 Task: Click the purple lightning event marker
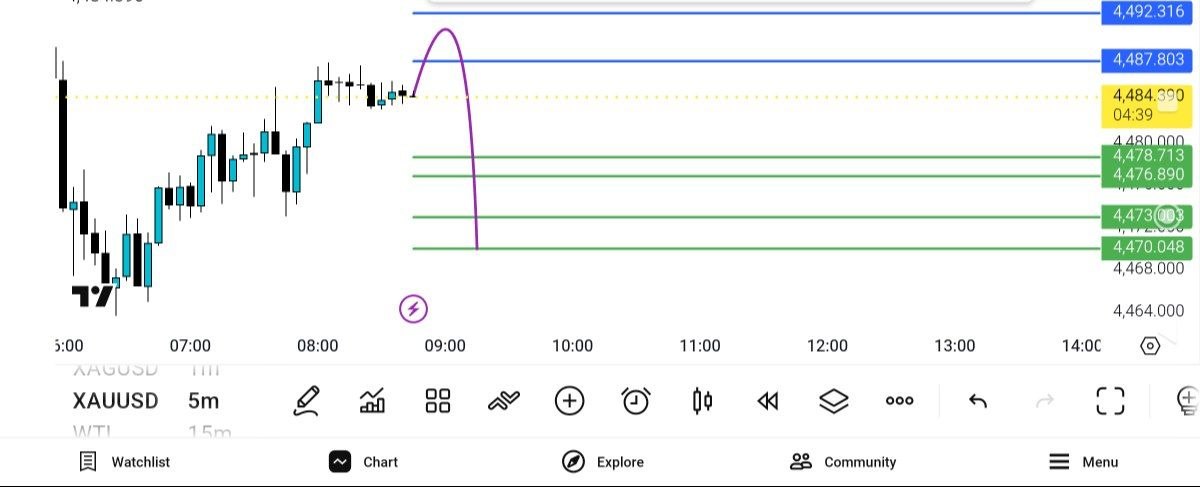(x=413, y=309)
